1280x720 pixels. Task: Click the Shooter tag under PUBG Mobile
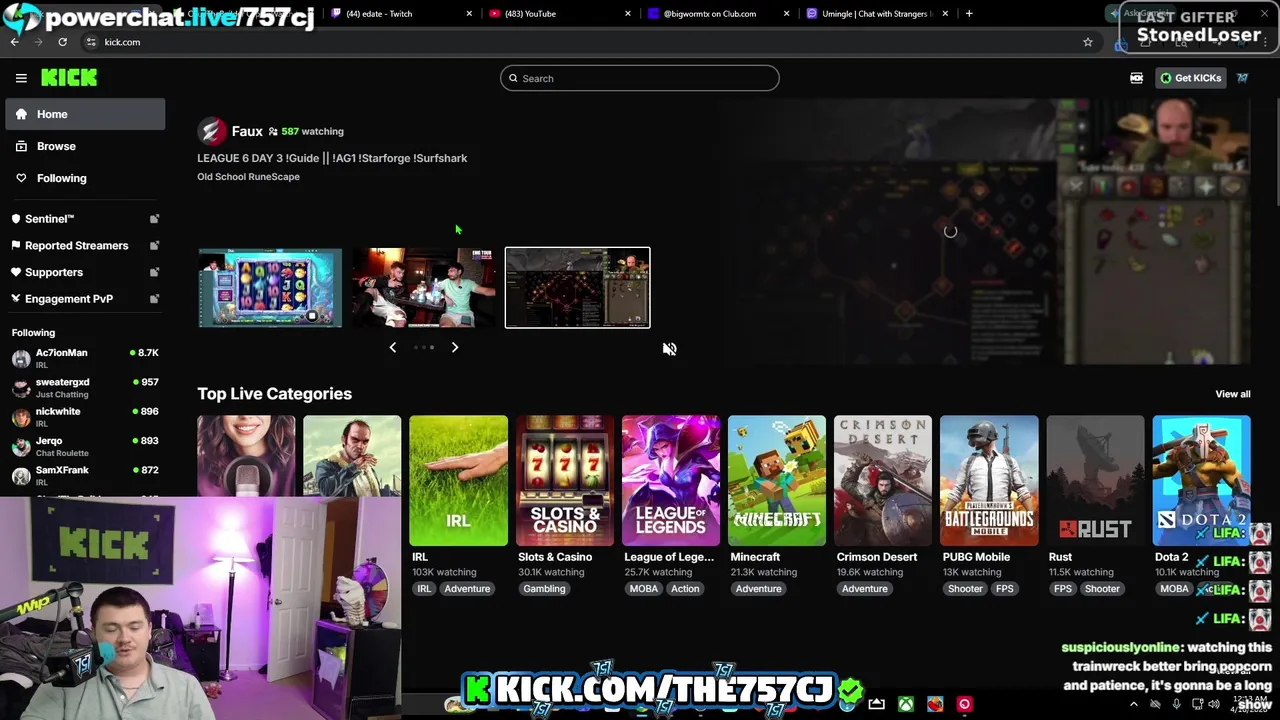(965, 589)
